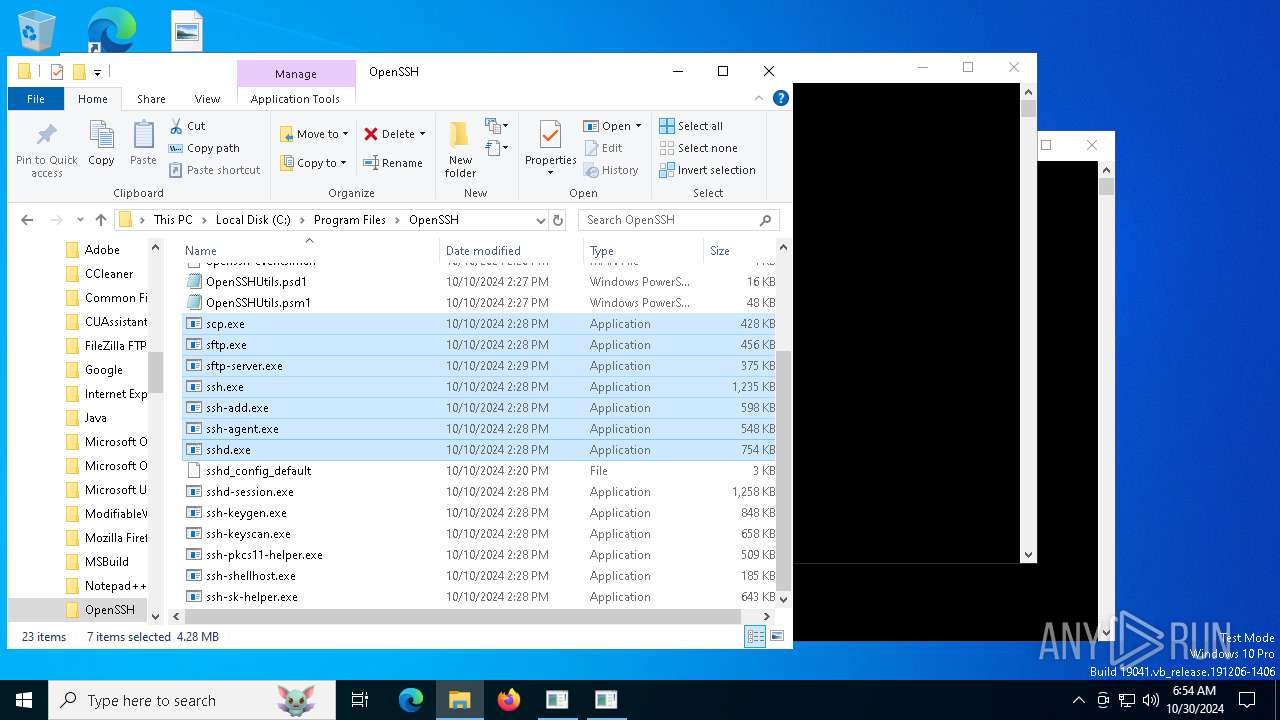Sort by Date modified column
Image resolution: width=1280 pixels, height=720 pixels.
click(511, 250)
